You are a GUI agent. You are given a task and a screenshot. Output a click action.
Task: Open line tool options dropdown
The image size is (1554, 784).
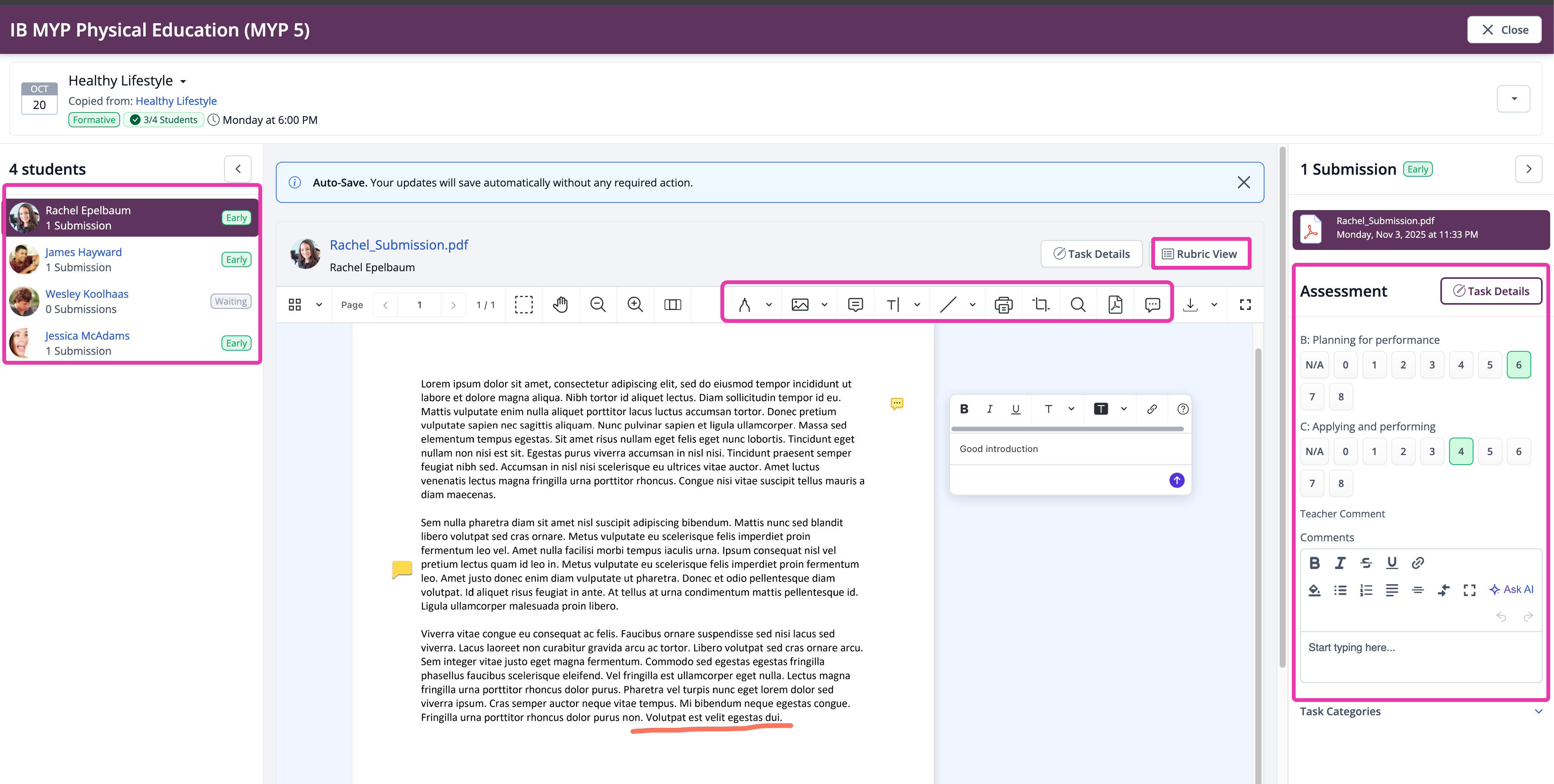tap(972, 305)
